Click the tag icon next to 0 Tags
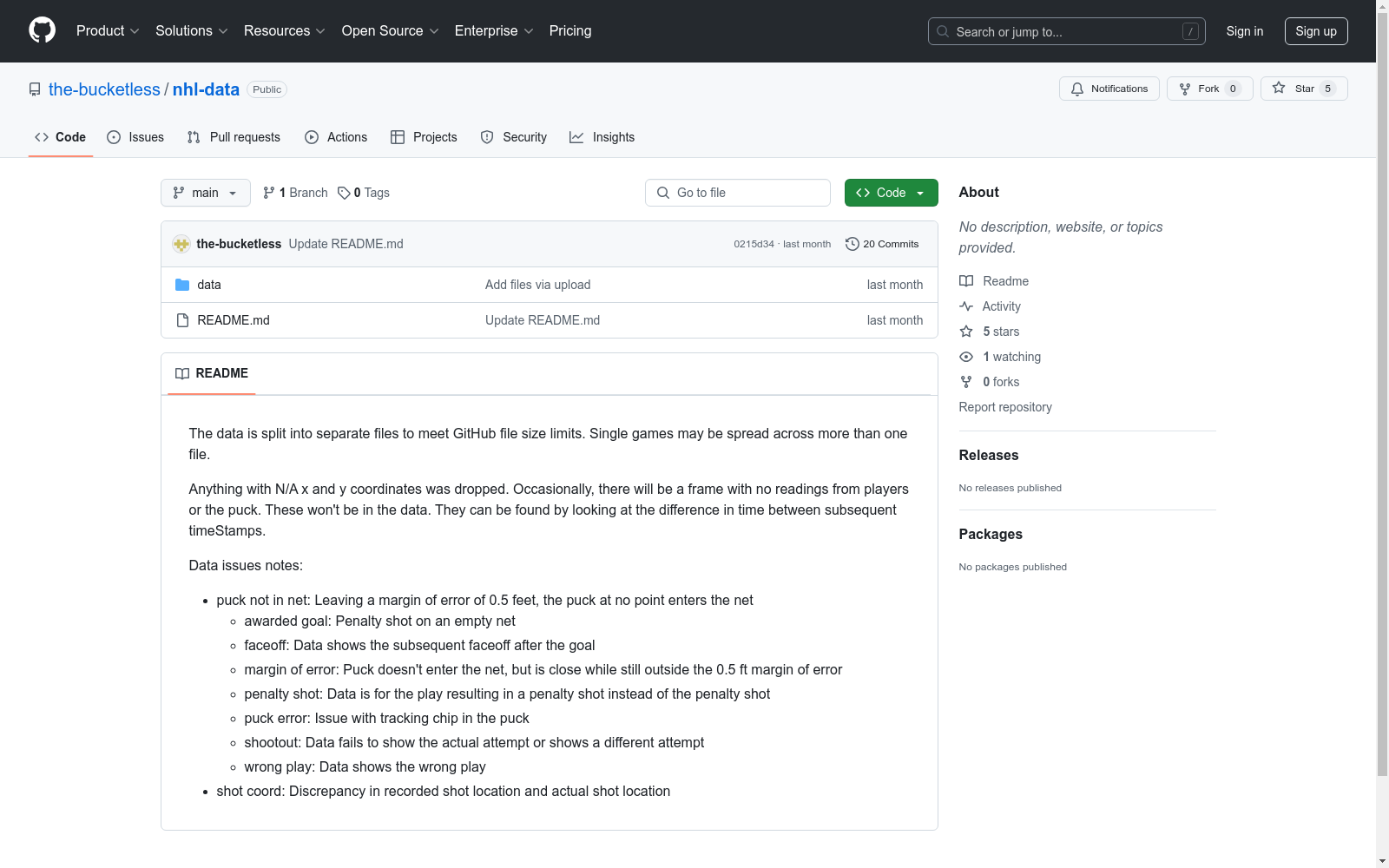The image size is (1389, 868). pyautogui.click(x=344, y=193)
